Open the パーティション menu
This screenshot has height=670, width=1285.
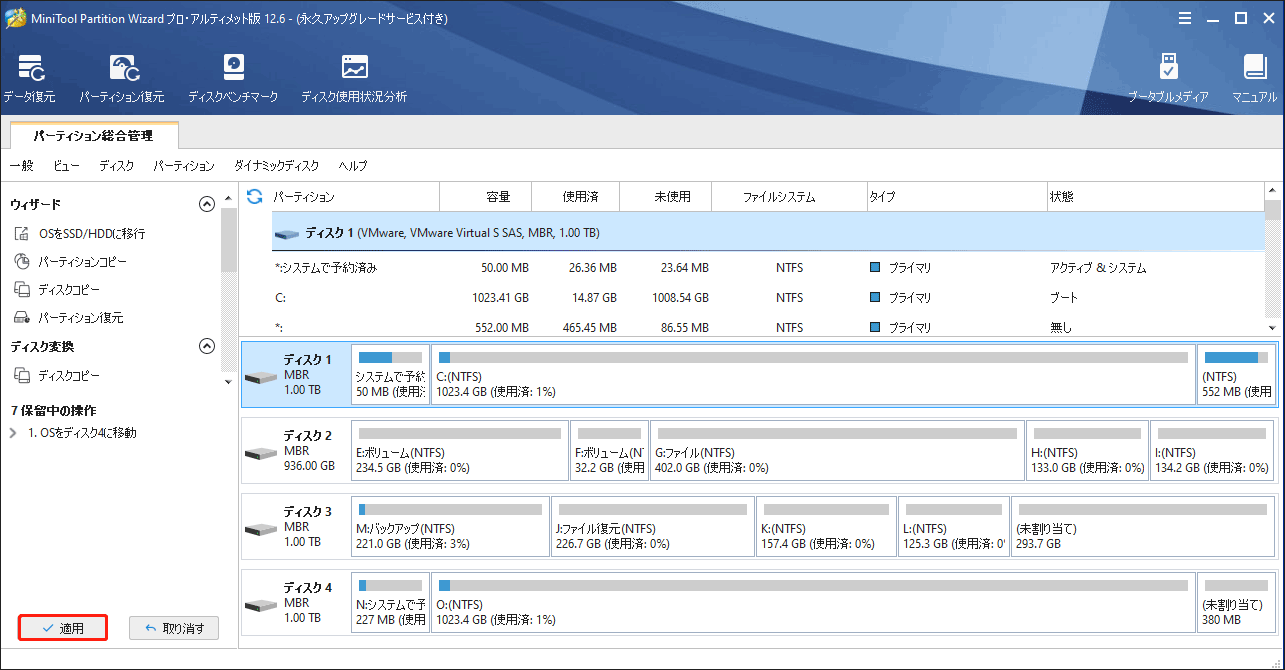pyautogui.click(x=184, y=166)
